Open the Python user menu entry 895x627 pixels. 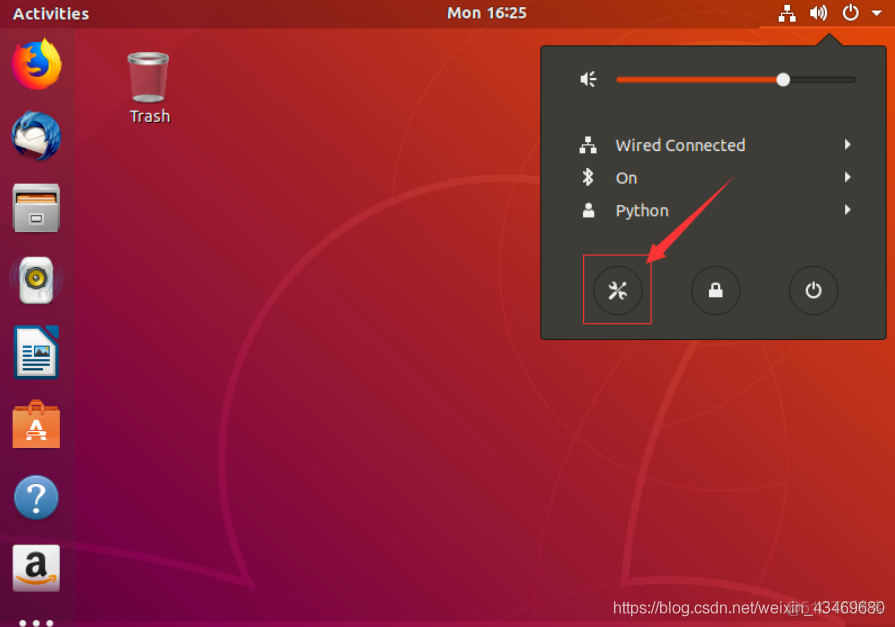(x=713, y=210)
